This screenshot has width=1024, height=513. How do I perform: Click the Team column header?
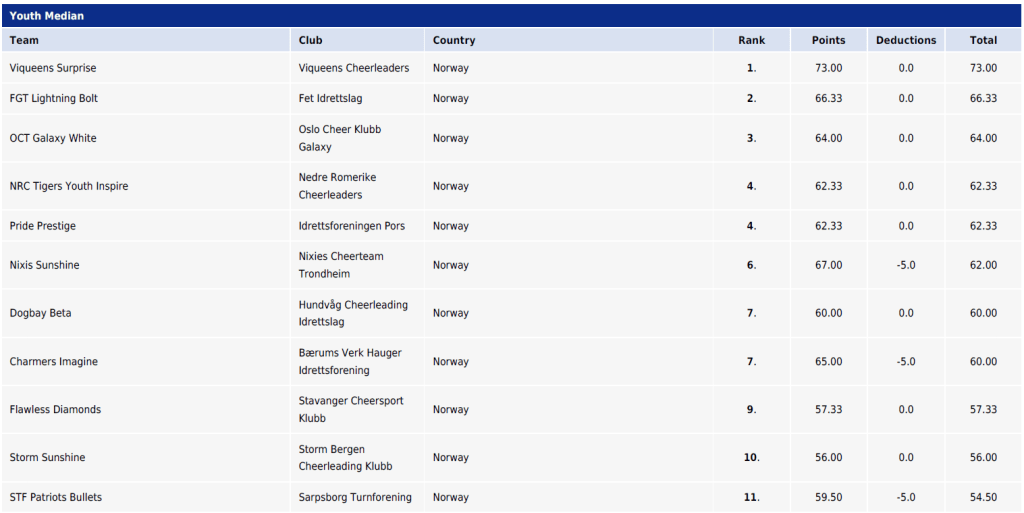pos(24,40)
